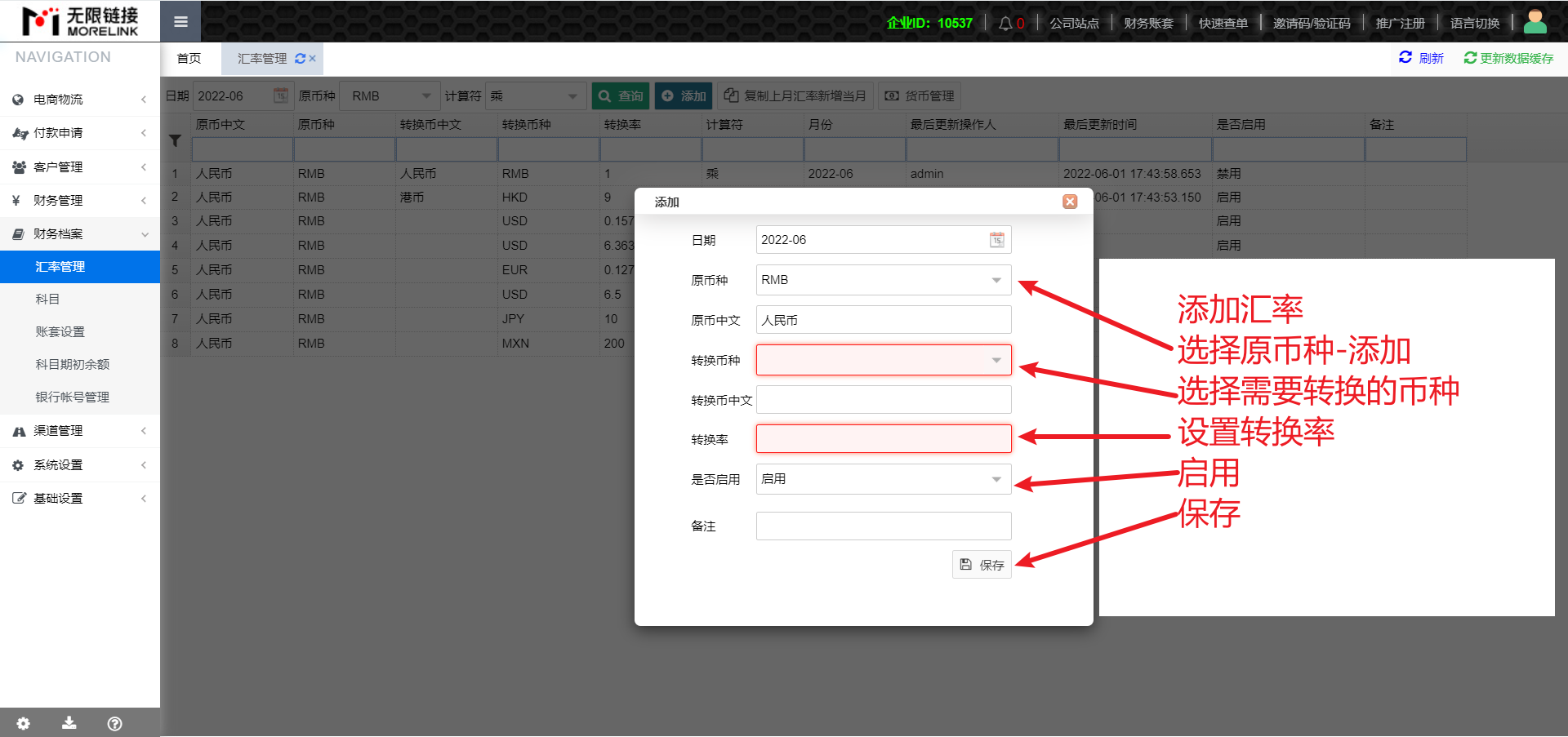
Task: Open 快速查单 in the top bar
Action: pos(1223,23)
